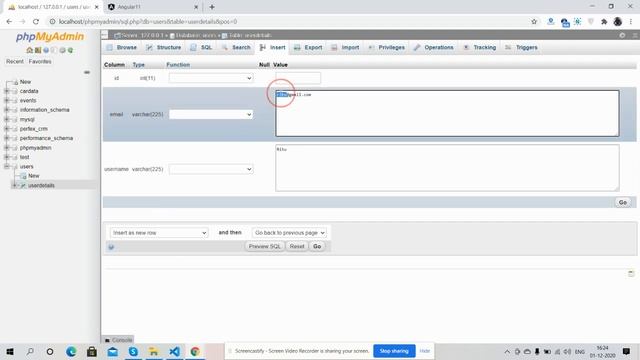Expand the performance_schema database node

(x=7, y=138)
